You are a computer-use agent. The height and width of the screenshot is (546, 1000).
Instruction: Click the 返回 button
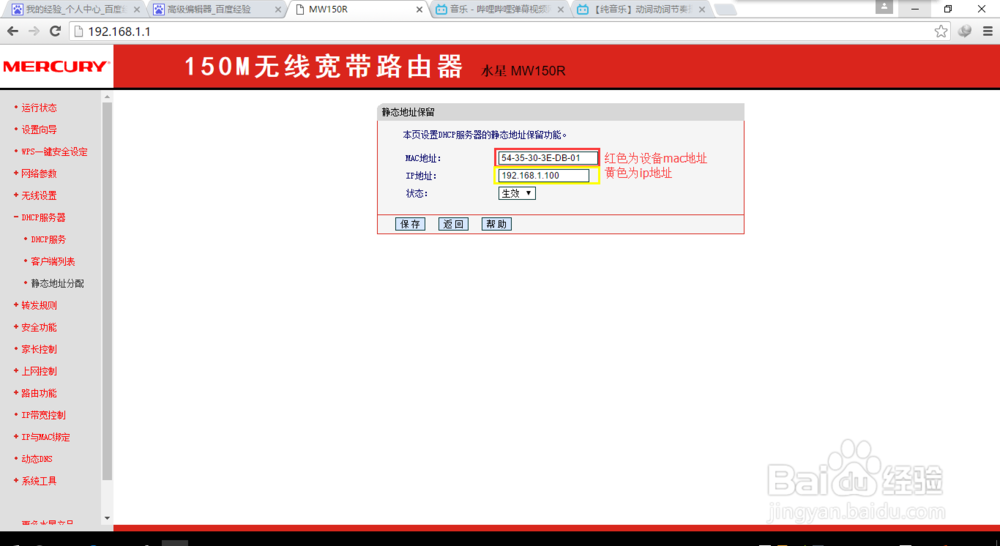[453, 224]
